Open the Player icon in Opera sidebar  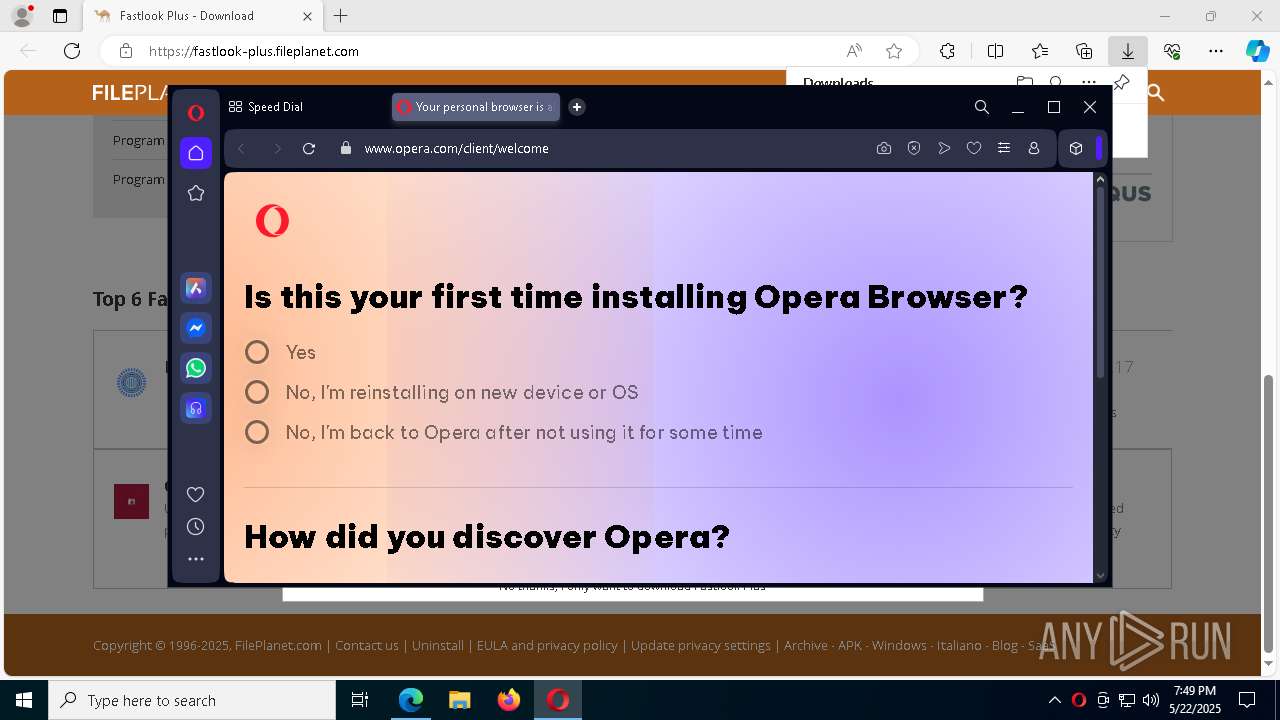pos(196,408)
